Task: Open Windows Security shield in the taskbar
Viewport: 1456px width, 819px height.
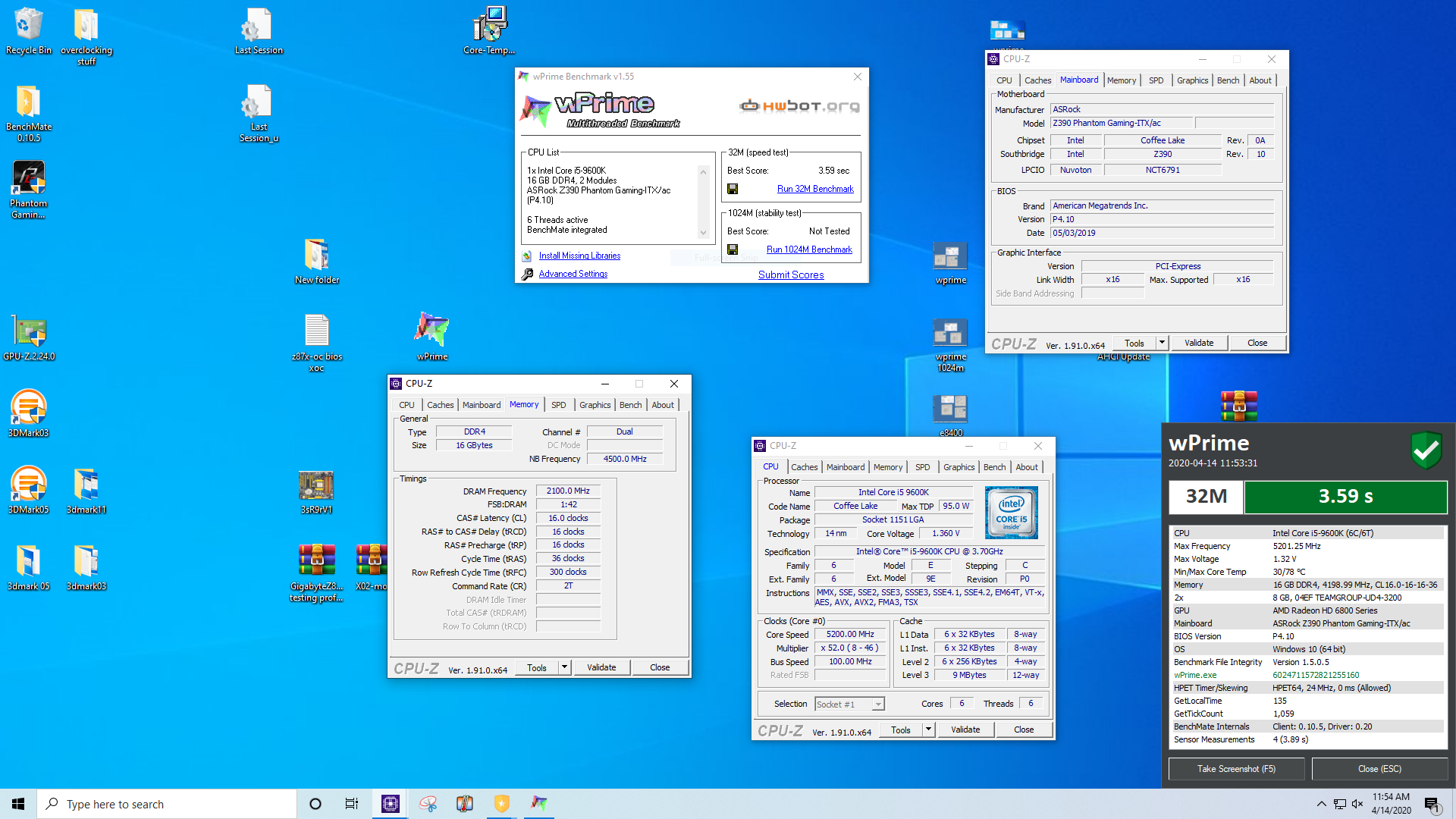Action: point(501,804)
